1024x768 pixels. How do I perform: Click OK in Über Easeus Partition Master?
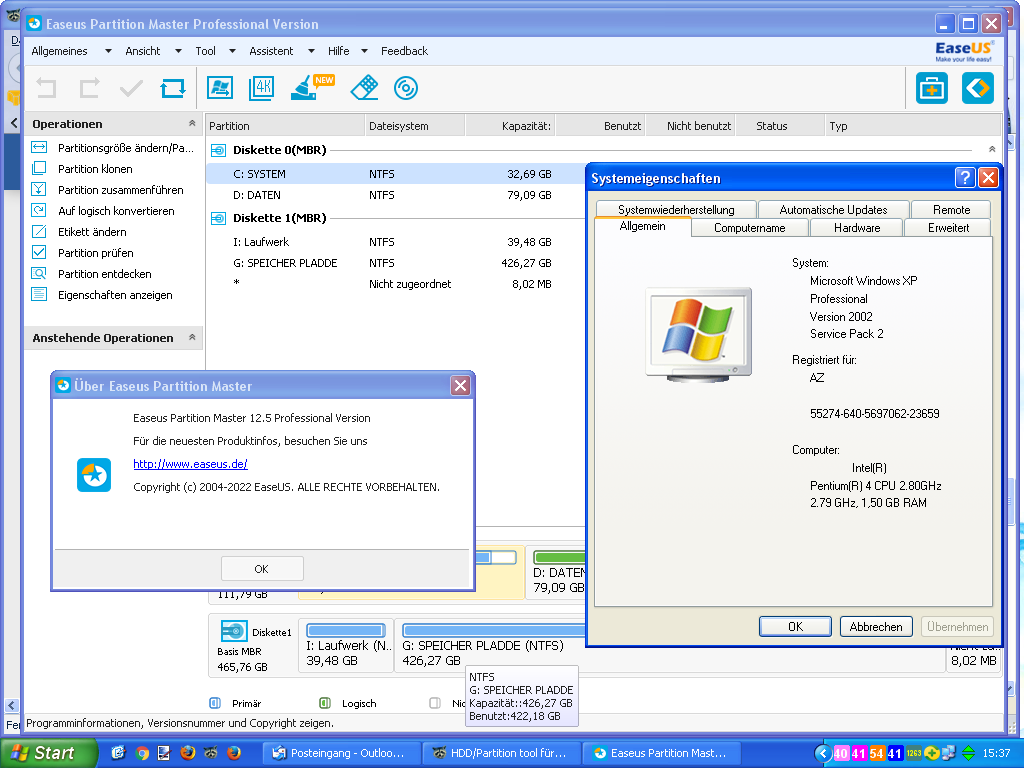pyautogui.click(x=262, y=569)
